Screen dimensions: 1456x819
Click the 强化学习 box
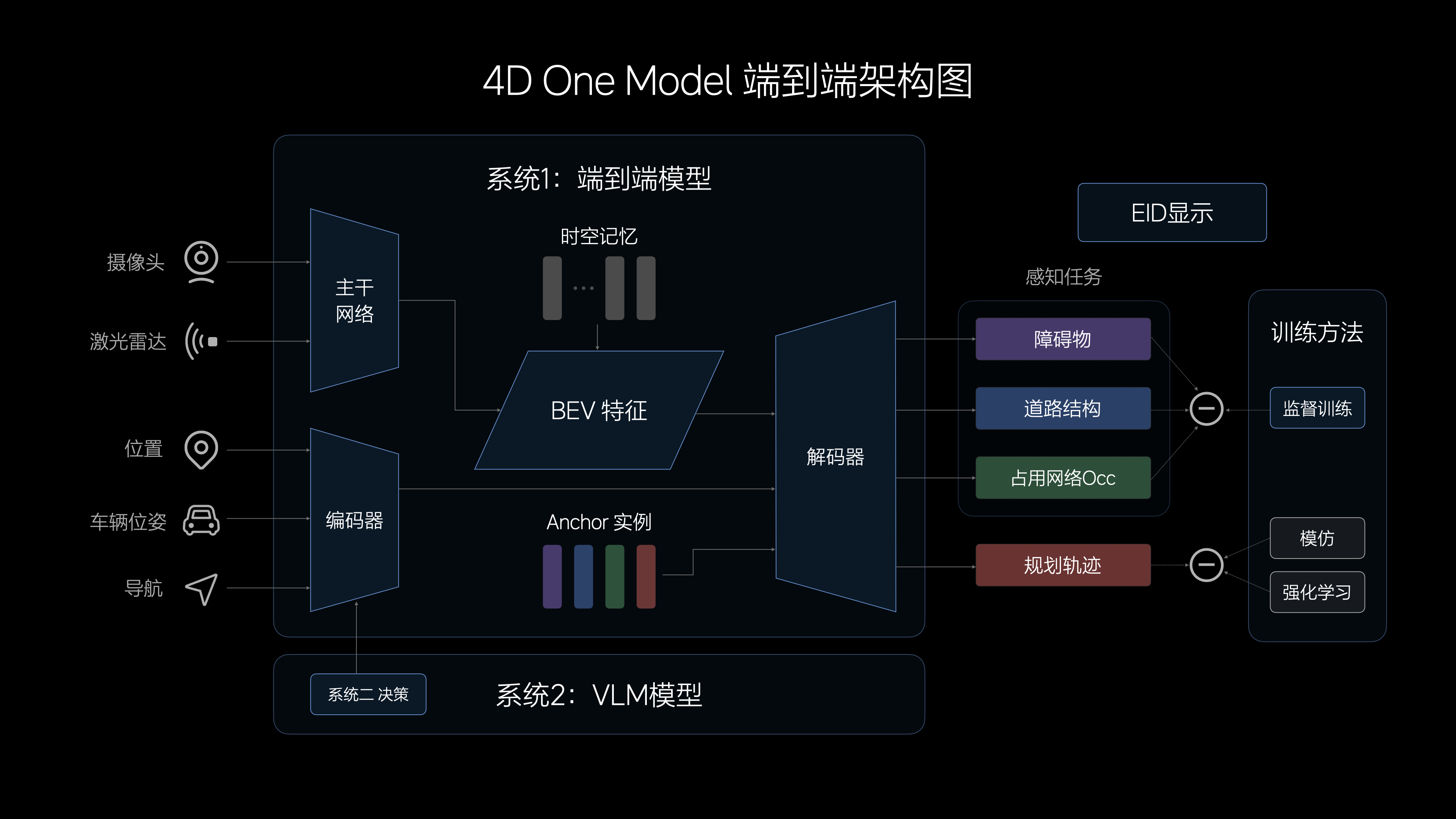tap(1317, 592)
